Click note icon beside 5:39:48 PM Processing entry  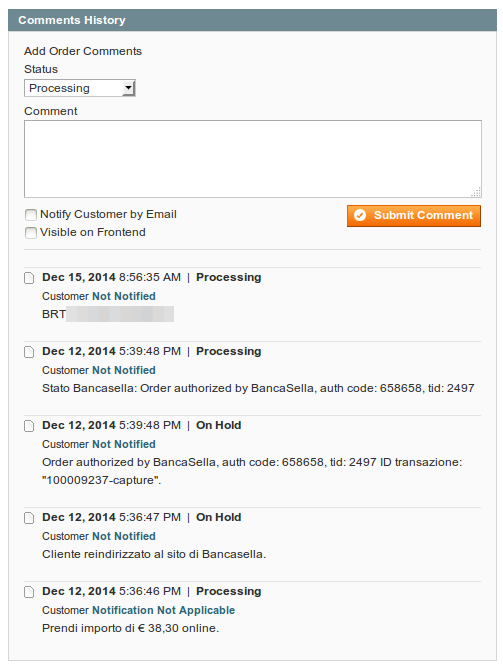pos(29,352)
